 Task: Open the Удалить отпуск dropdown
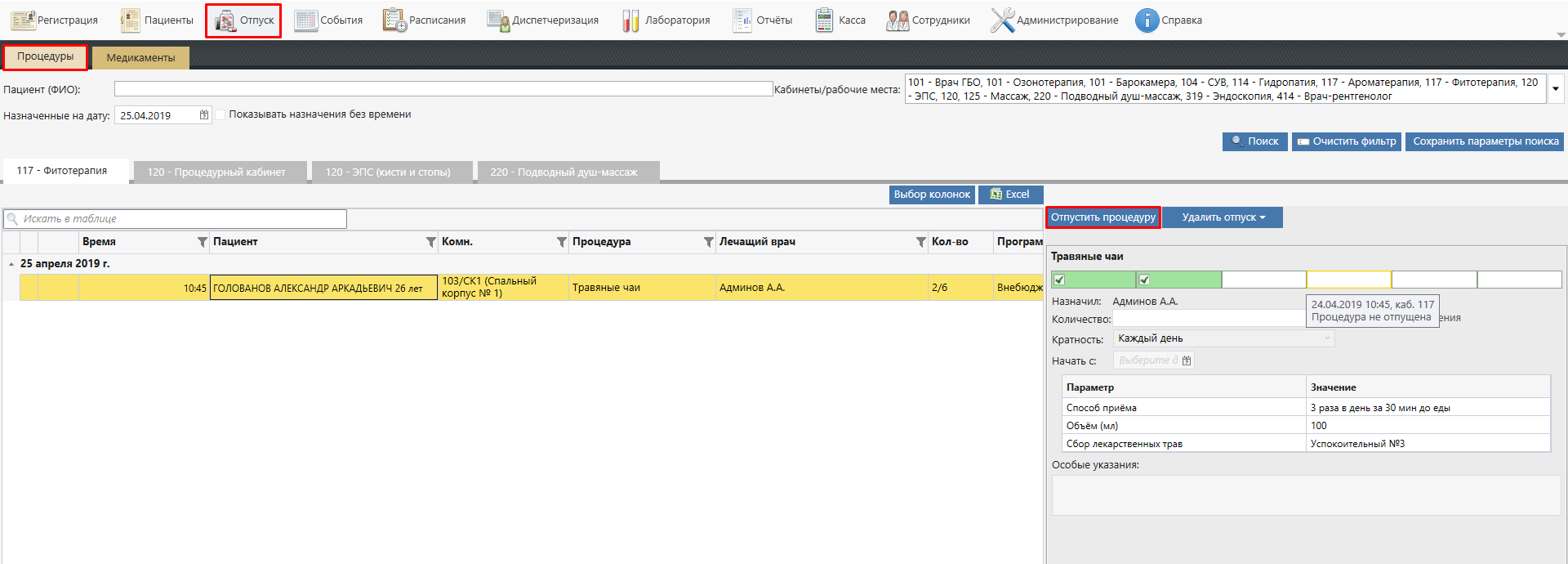[x=1223, y=217]
